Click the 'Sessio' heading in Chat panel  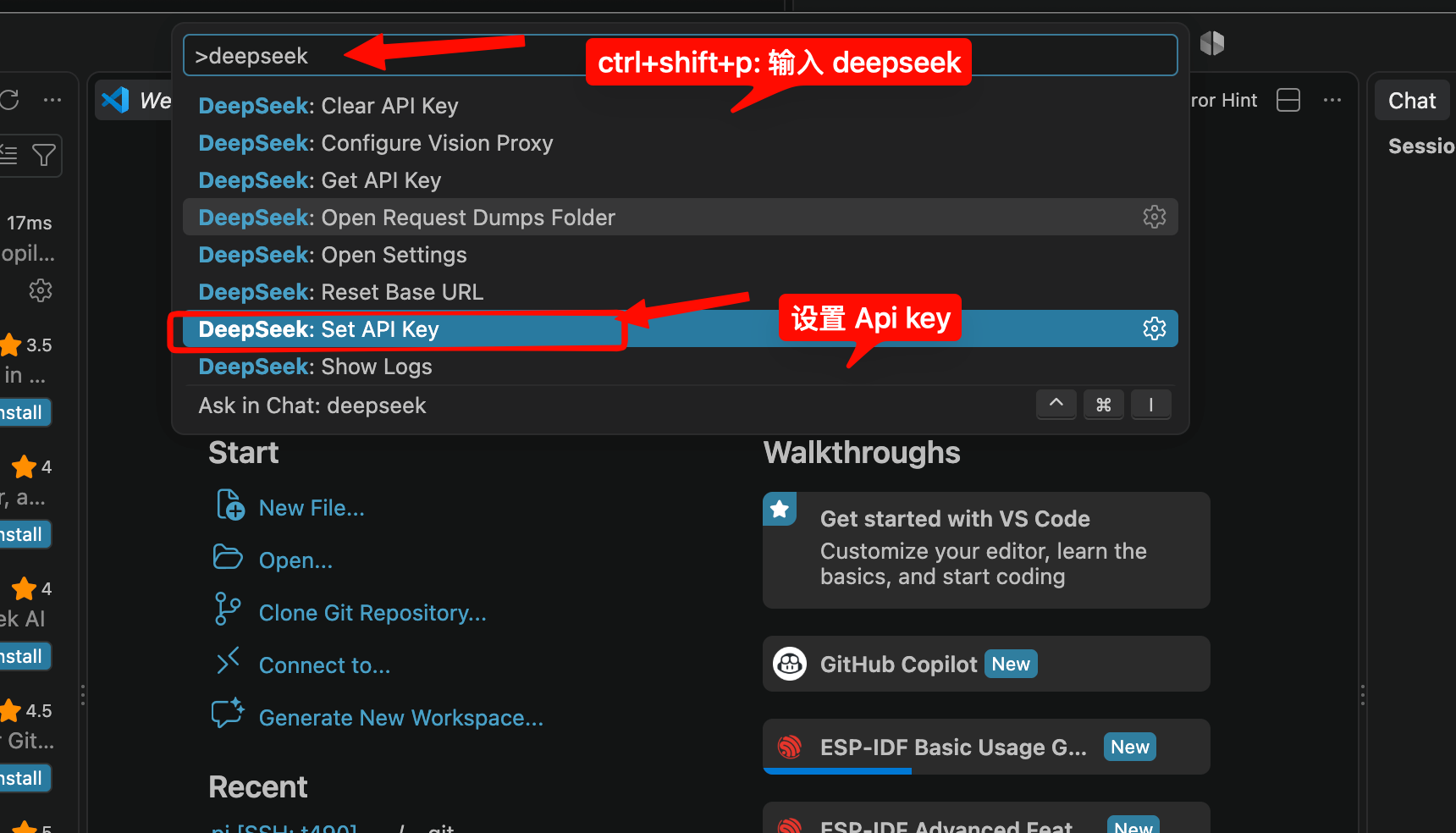[1422, 146]
